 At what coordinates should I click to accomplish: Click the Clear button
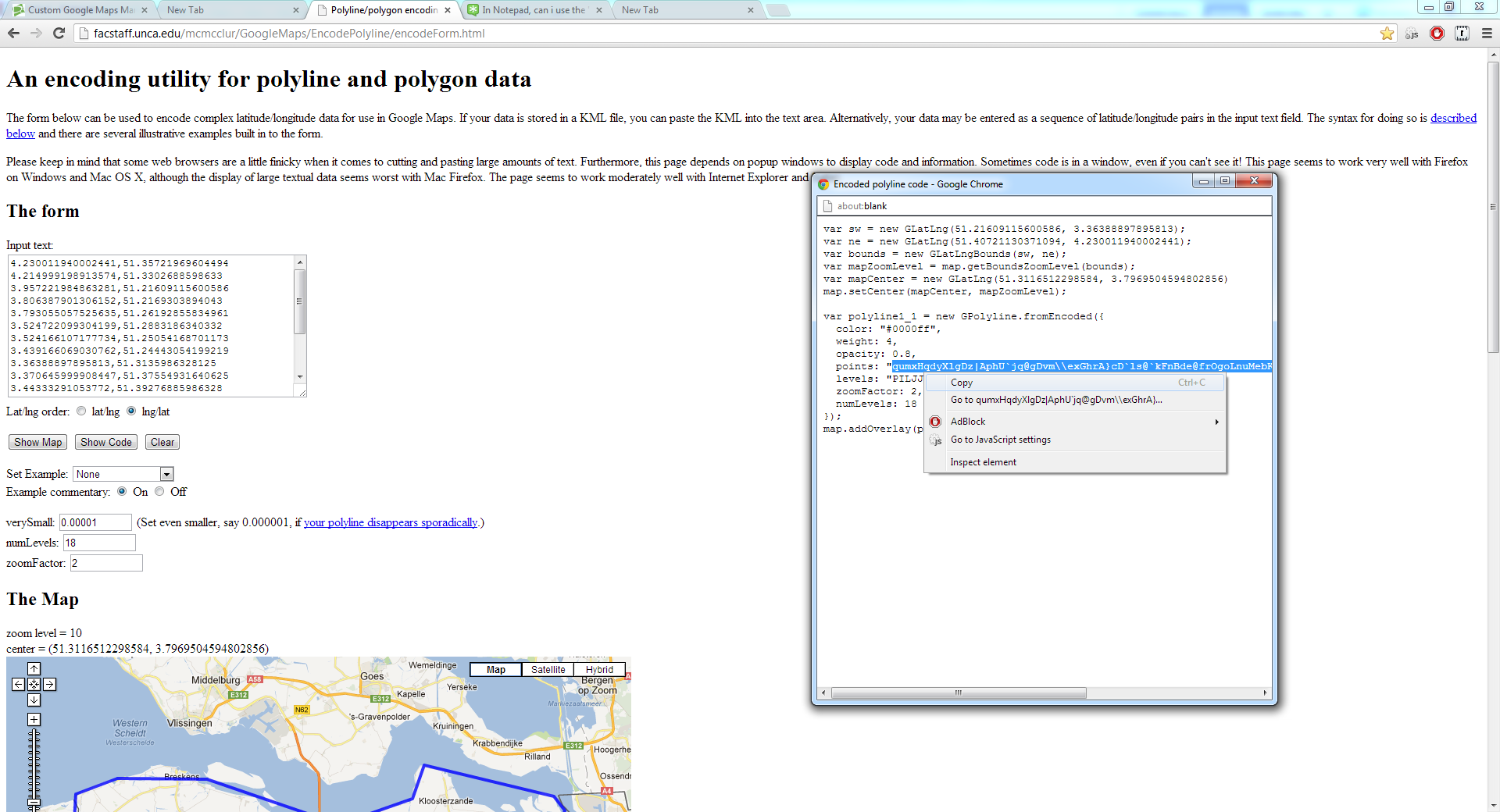coord(162,442)
